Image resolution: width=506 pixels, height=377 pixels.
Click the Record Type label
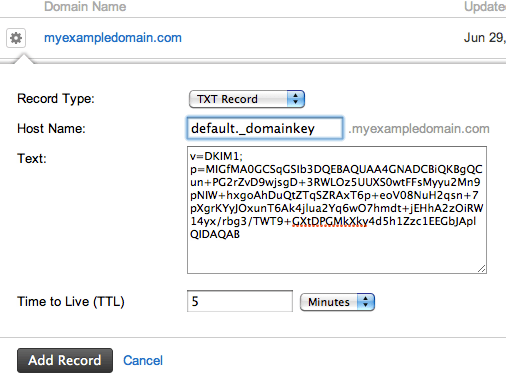pyautogui.click(x=56, y=99)
